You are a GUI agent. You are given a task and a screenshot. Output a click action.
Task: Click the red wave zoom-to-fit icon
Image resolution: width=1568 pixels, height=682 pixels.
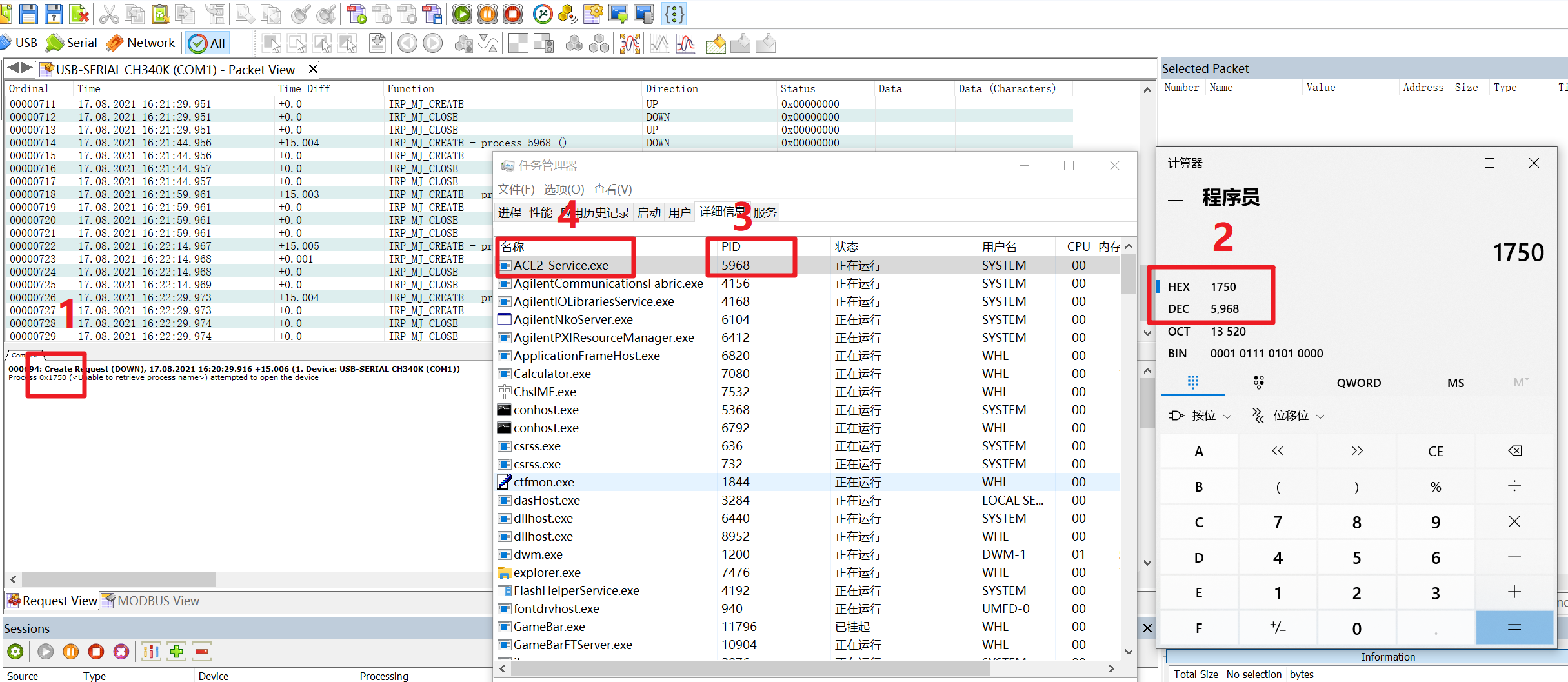(x=630, y=43)
